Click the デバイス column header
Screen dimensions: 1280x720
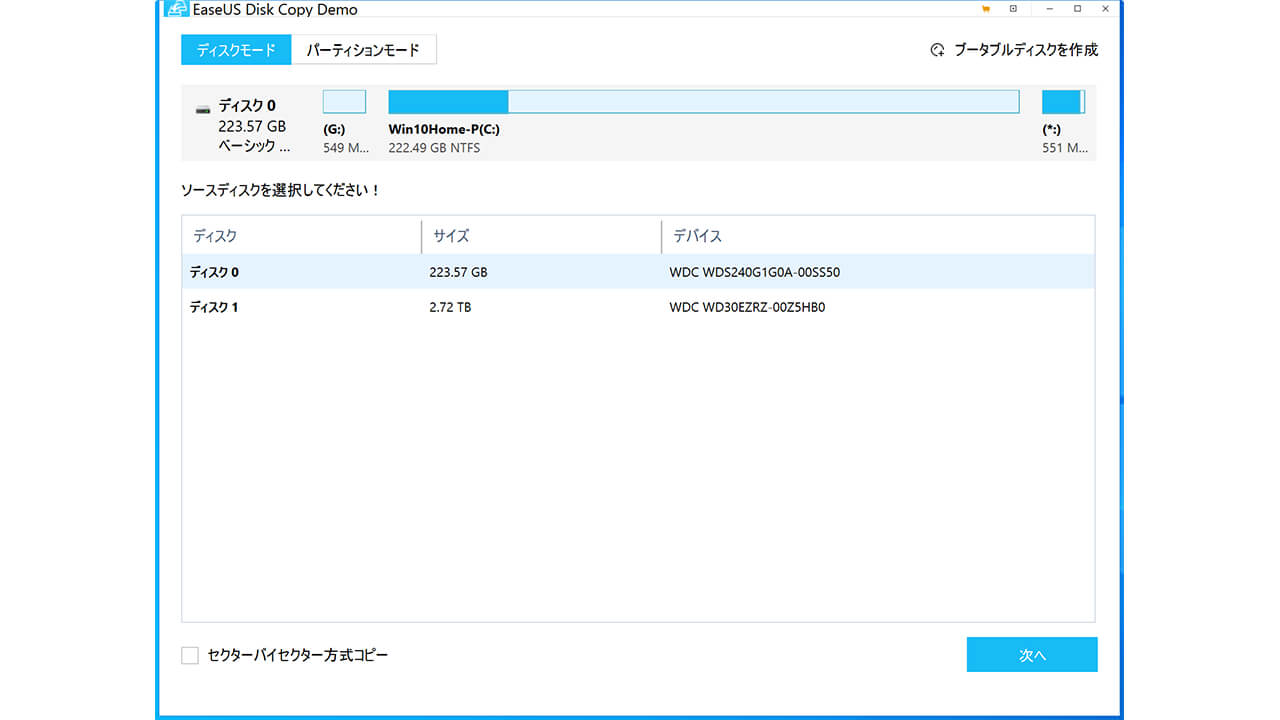pos(878,236)
